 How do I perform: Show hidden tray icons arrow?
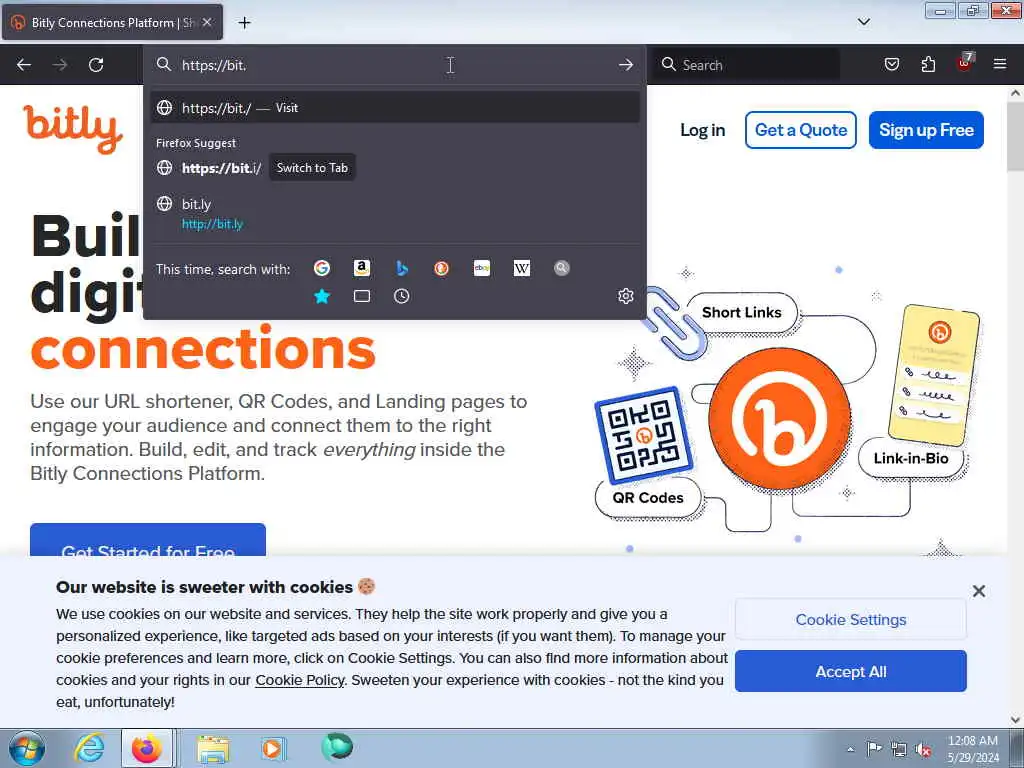(x=850, y=749)
